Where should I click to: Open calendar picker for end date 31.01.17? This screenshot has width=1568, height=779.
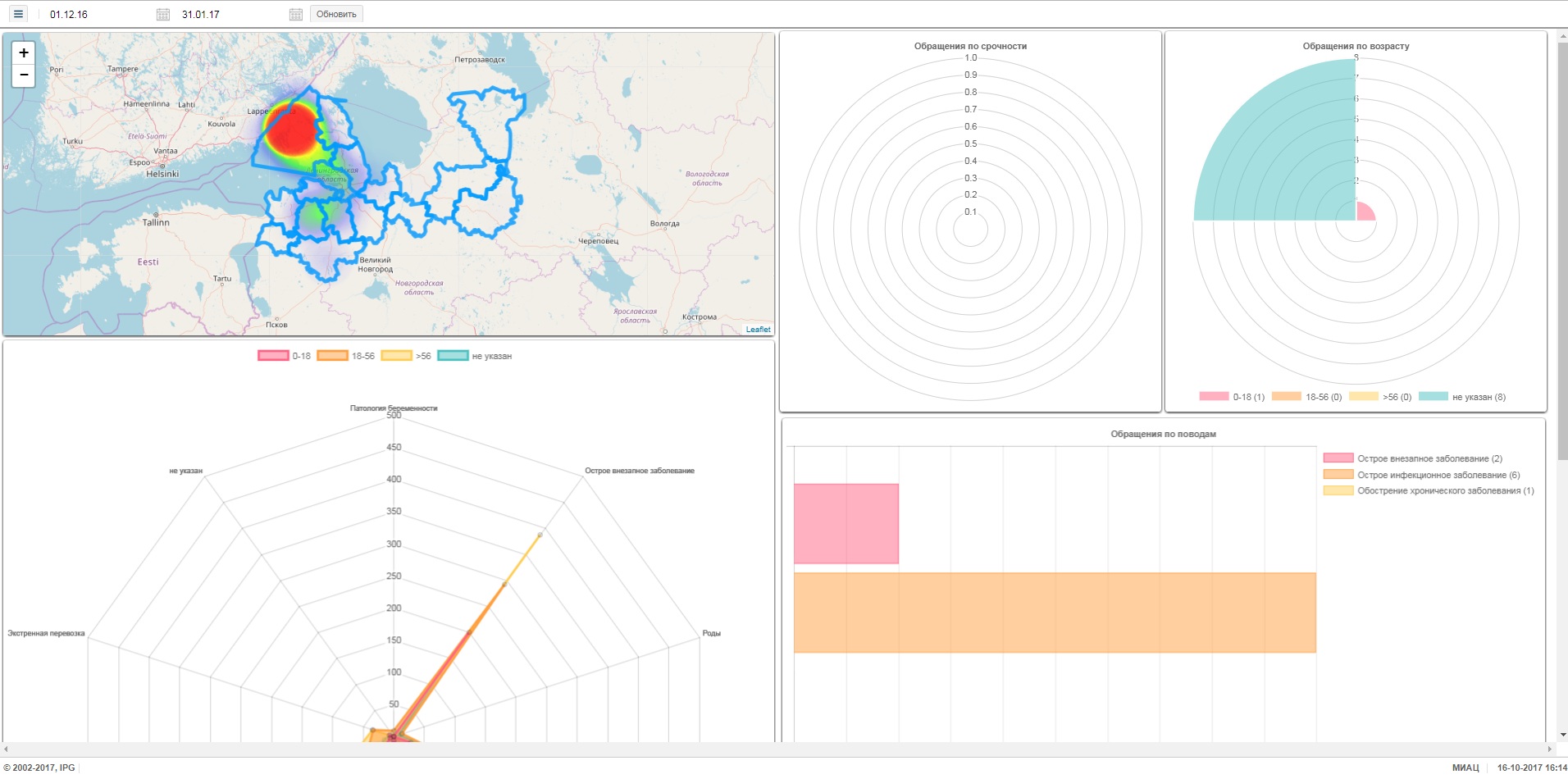(x=296, y=15)
